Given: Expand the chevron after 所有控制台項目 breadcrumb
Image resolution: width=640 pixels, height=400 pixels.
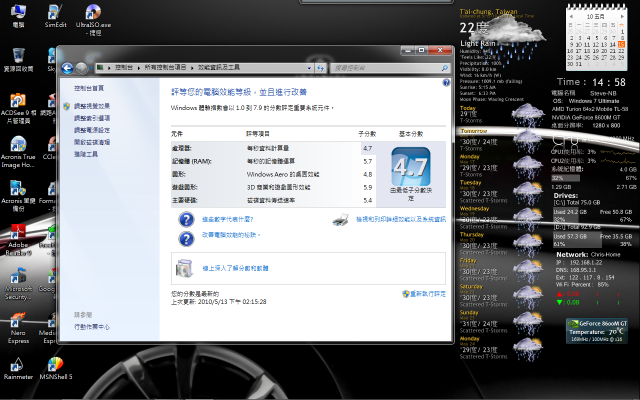Looking at the screenshot, I should (192, 68).
